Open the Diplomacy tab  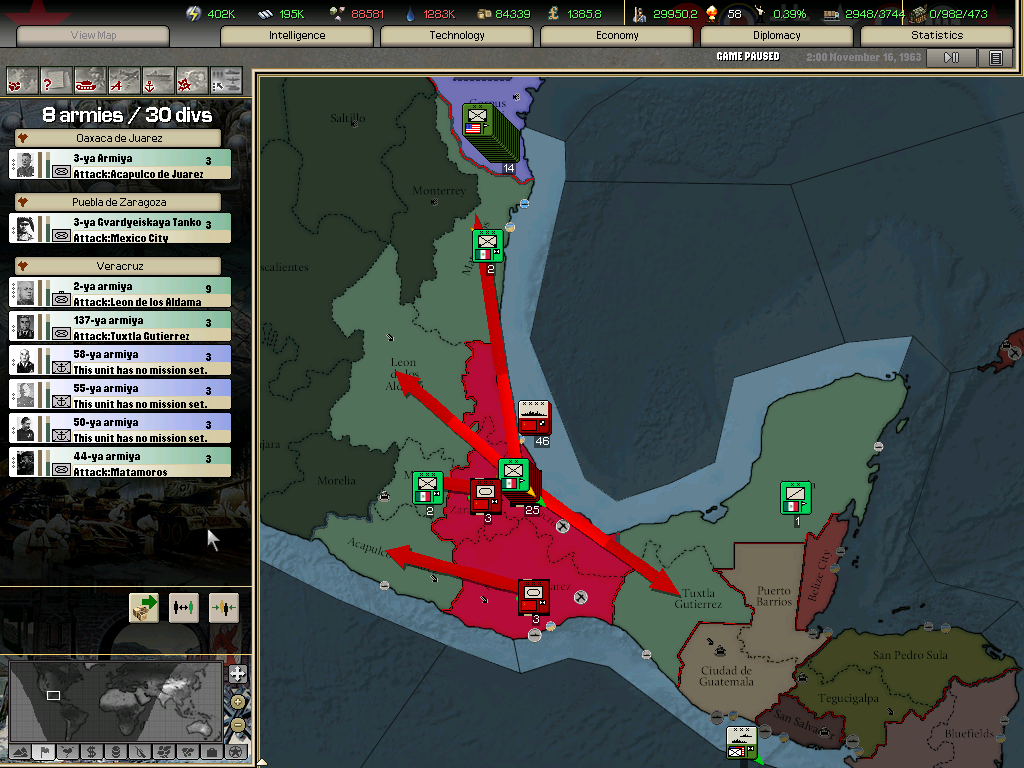776,36
